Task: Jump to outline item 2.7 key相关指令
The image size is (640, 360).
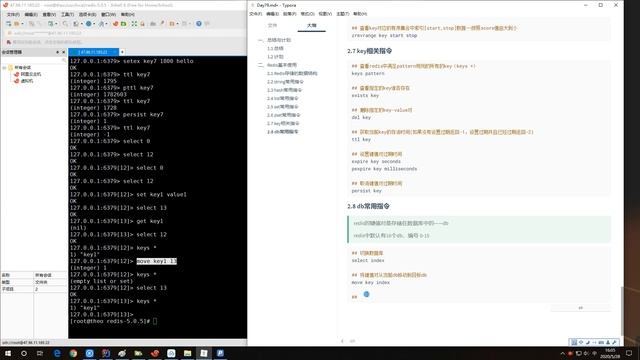Action: coord(283,123)
